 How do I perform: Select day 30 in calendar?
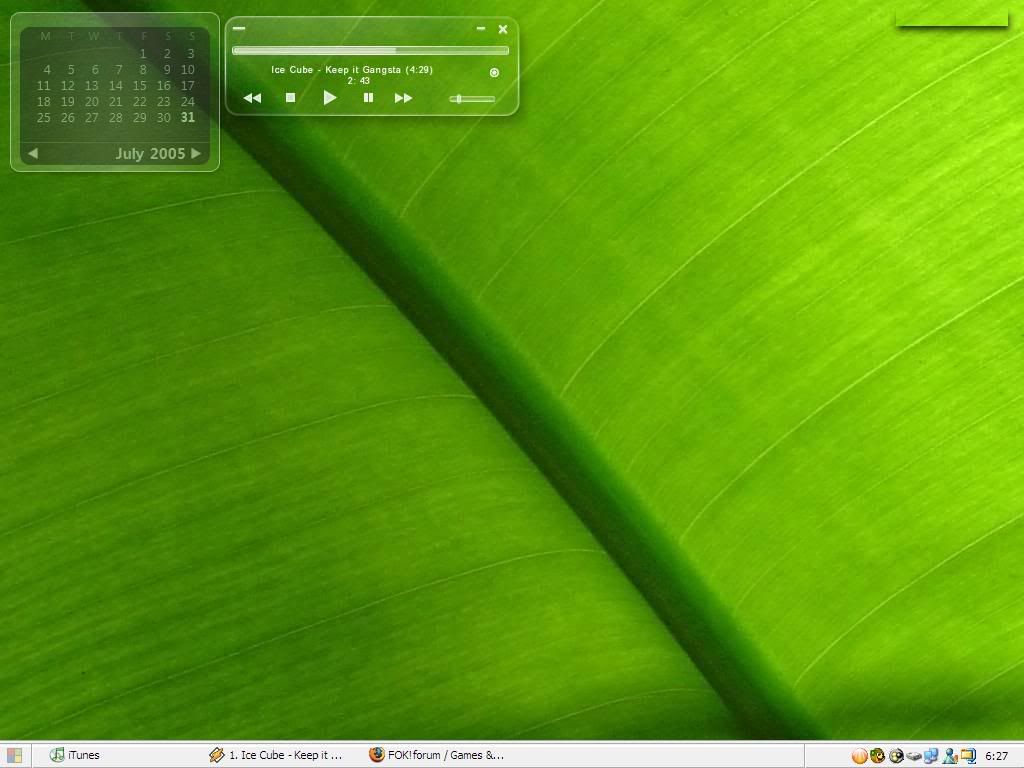pos(164,118)
